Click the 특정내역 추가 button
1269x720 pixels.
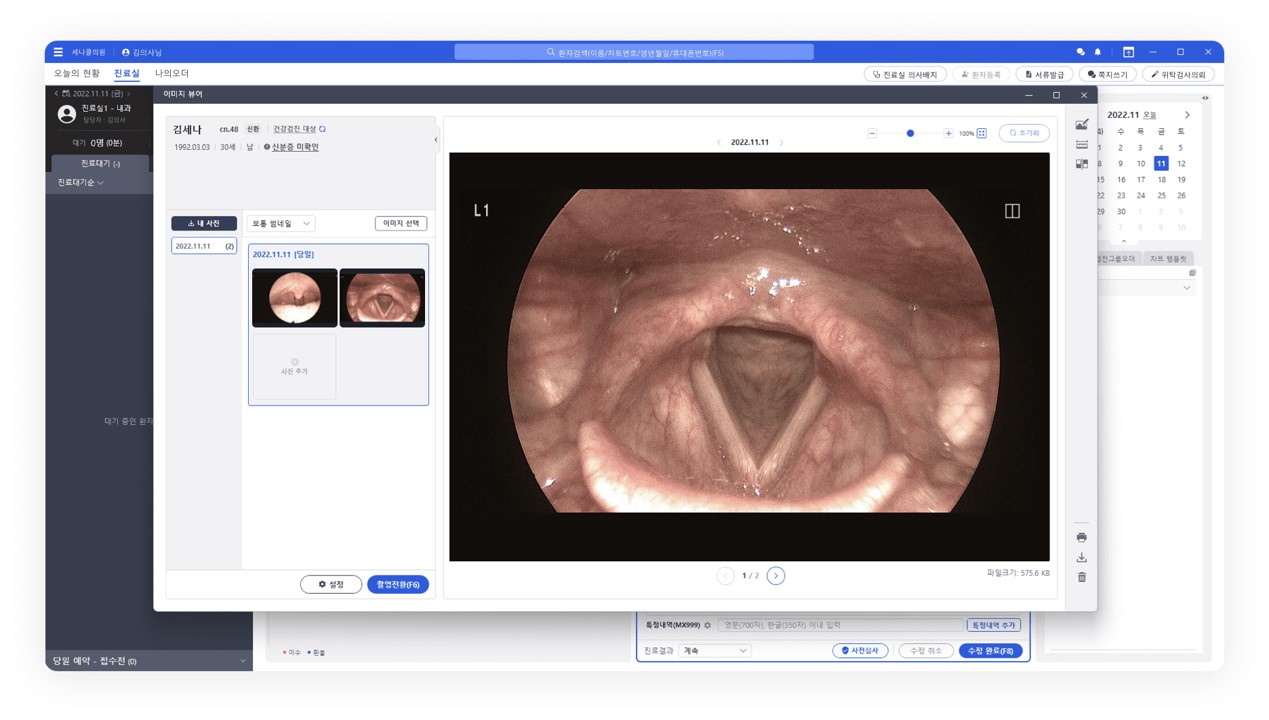(993, 625)
